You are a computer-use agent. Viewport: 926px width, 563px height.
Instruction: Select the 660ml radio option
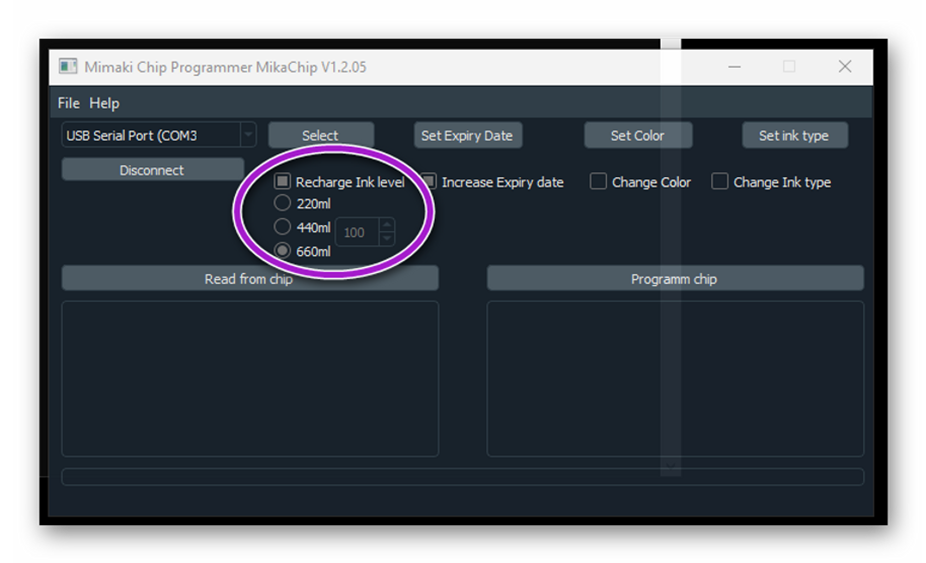click(282, 250)
